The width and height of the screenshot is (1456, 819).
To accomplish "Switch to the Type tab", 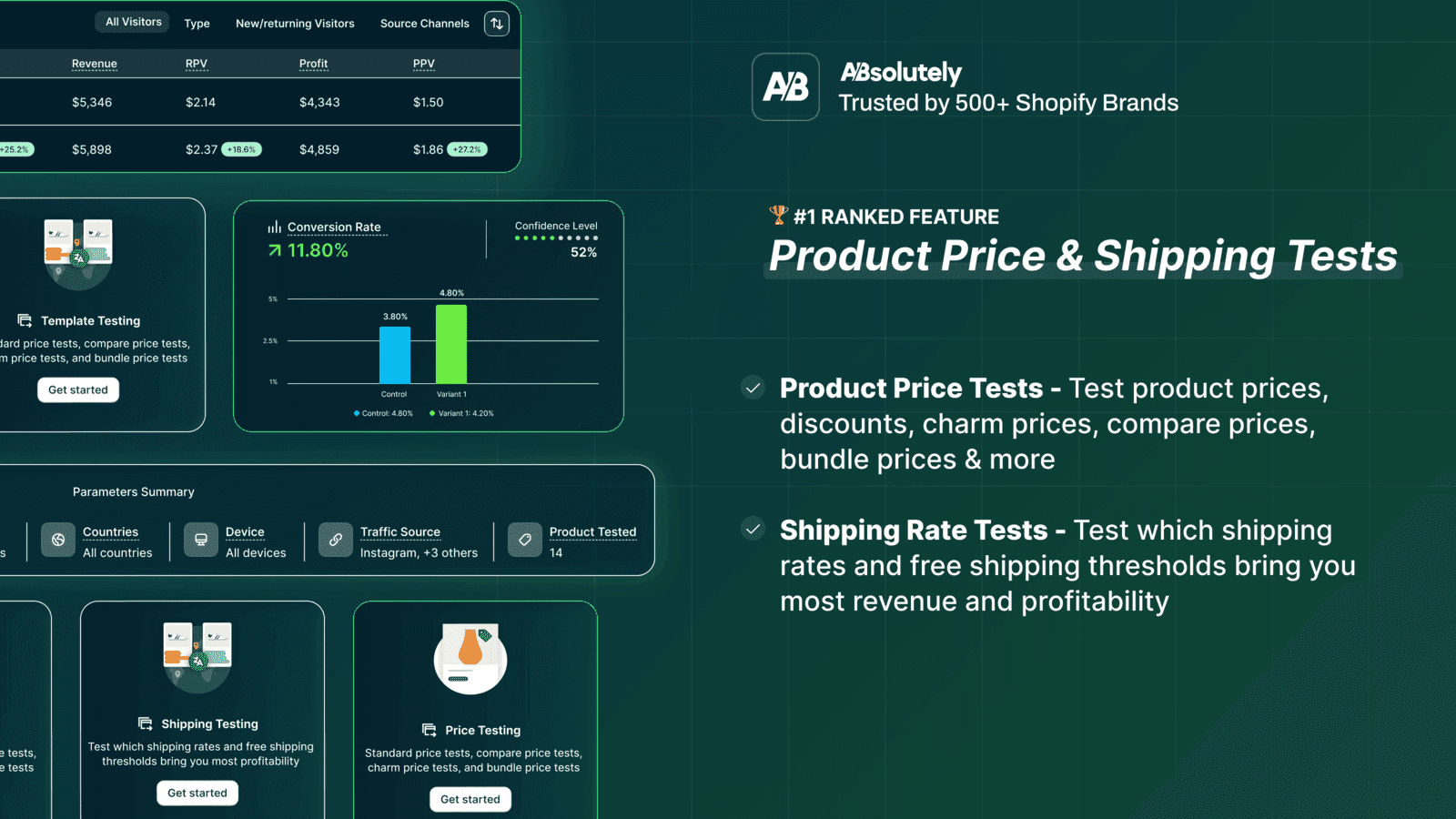I will pyautogui.click(x=197, y=24).
